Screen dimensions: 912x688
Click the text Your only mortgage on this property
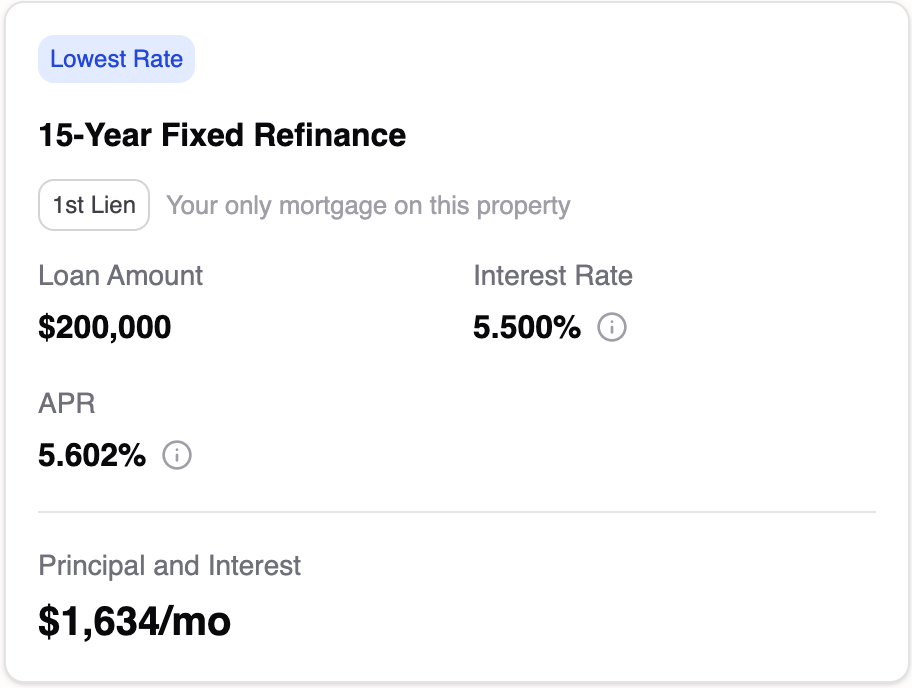369,204
